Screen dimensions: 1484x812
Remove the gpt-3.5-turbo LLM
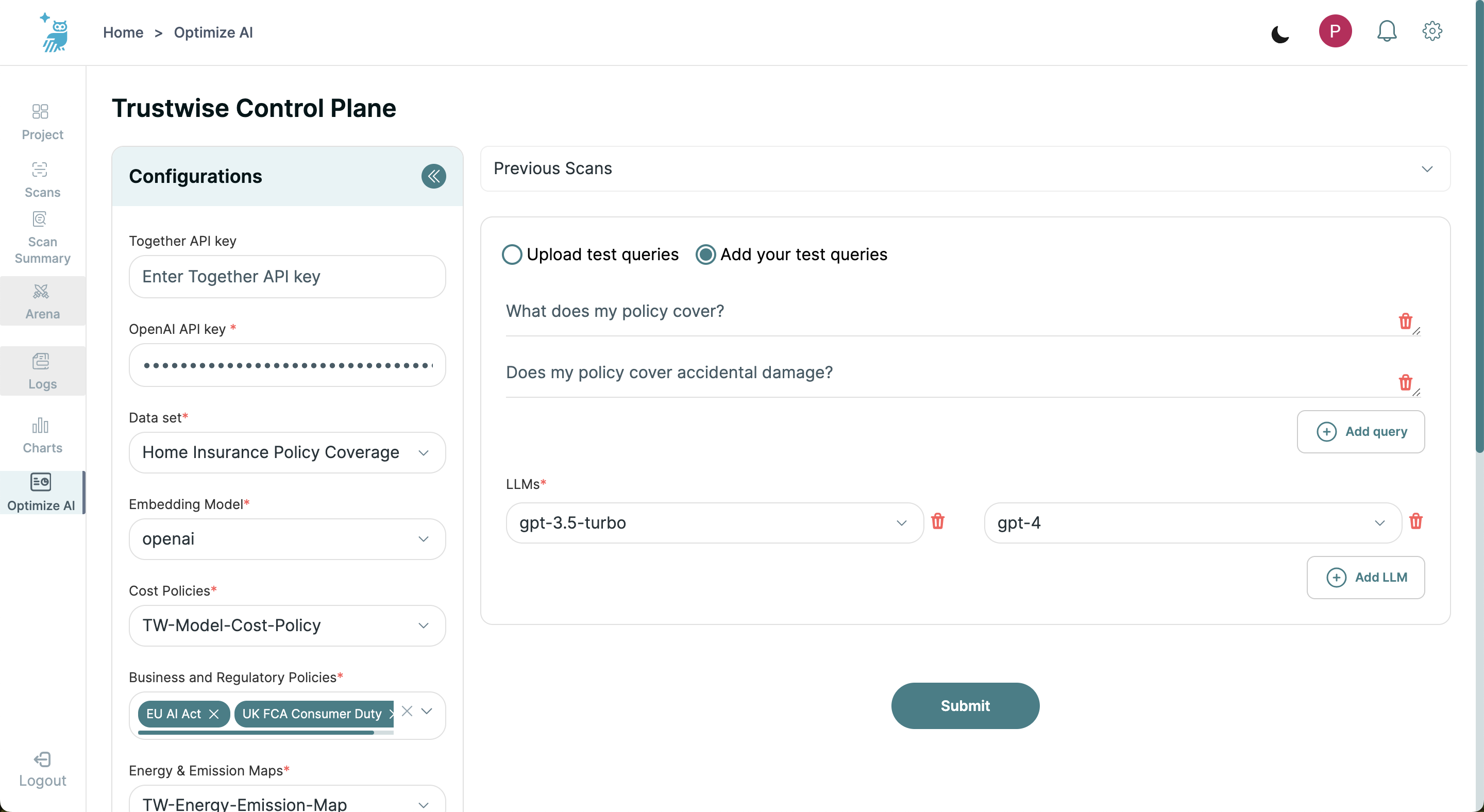coord(937,521)
